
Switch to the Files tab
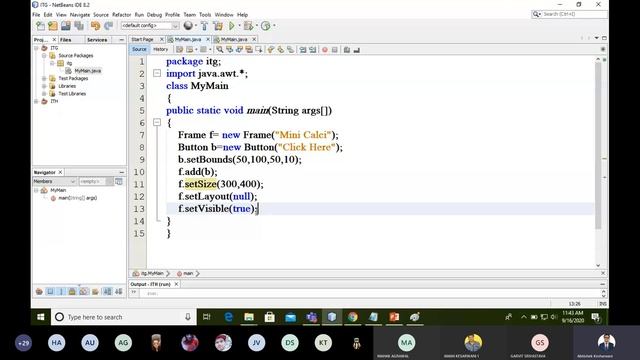point(65,40)
